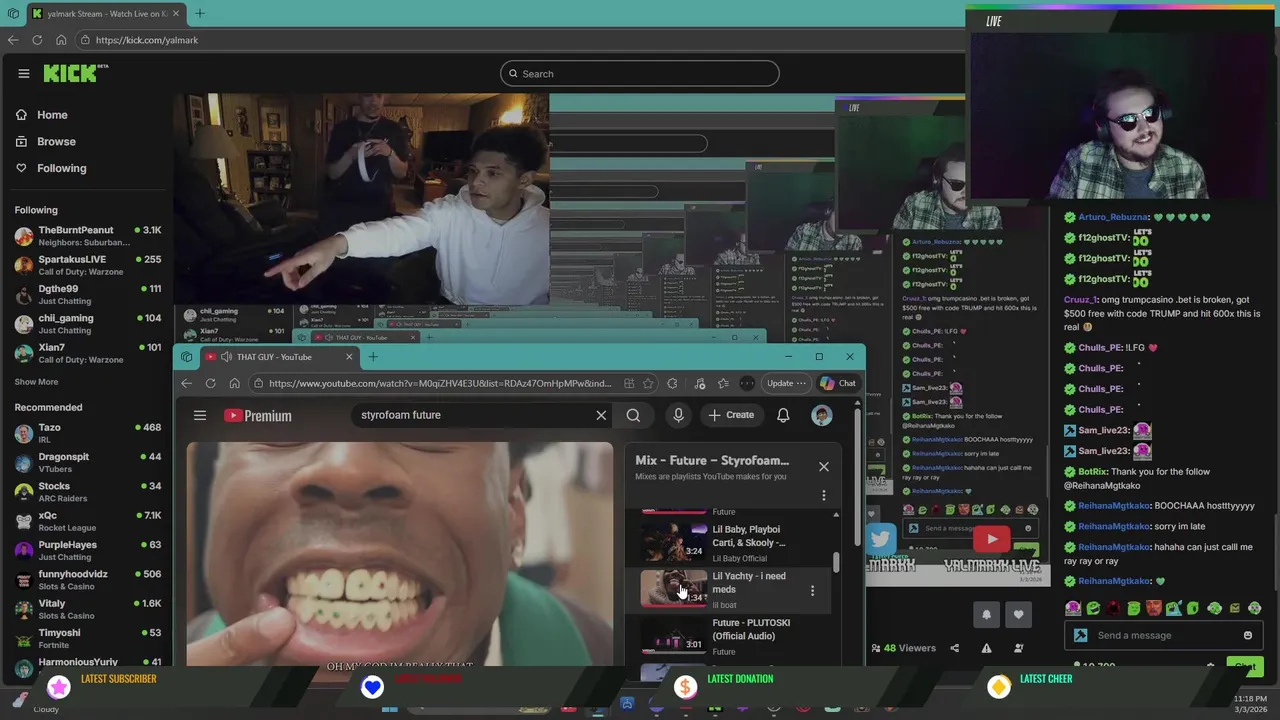Open the favorites list icon in toolbar
1280x720 pixels.
[x=723, y=383]
